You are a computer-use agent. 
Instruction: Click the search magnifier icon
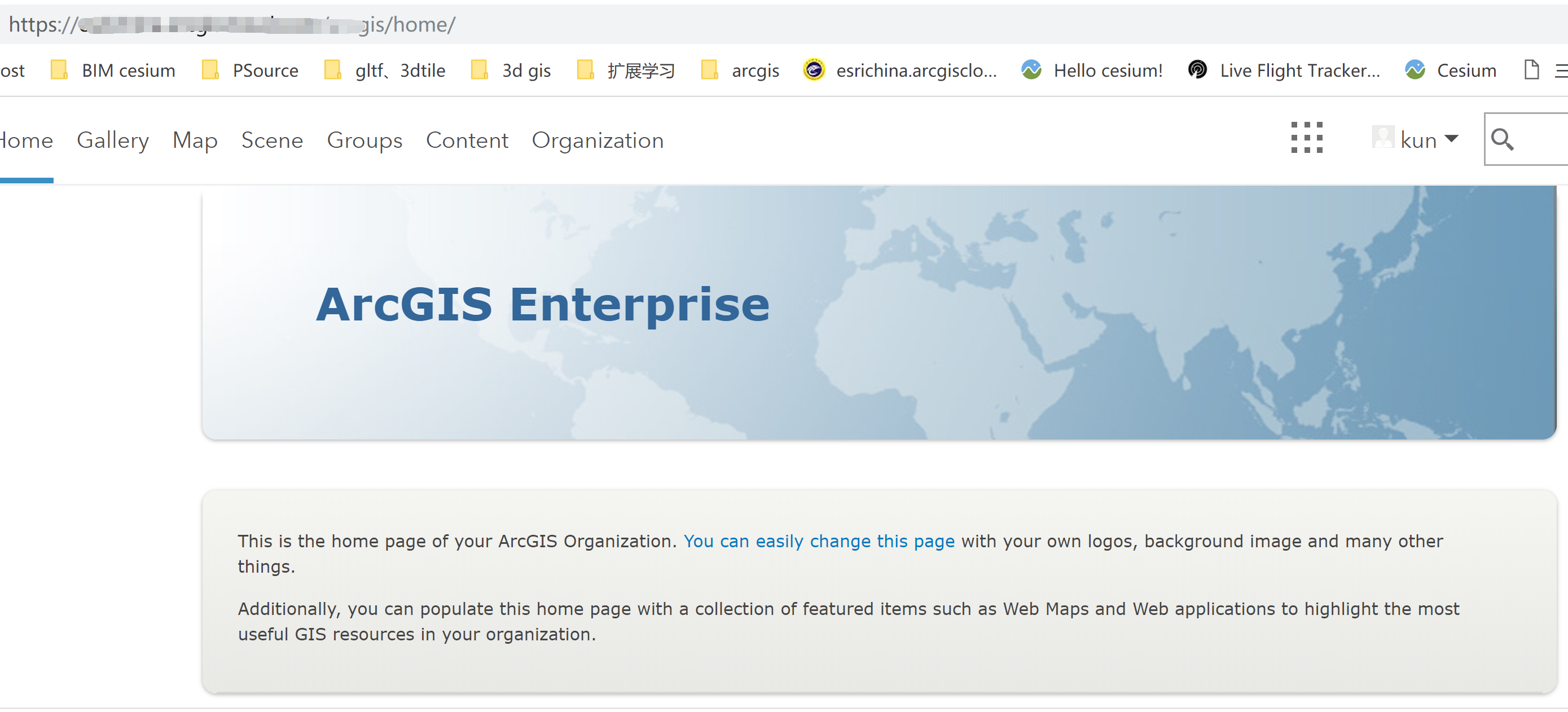[1503, 139]
